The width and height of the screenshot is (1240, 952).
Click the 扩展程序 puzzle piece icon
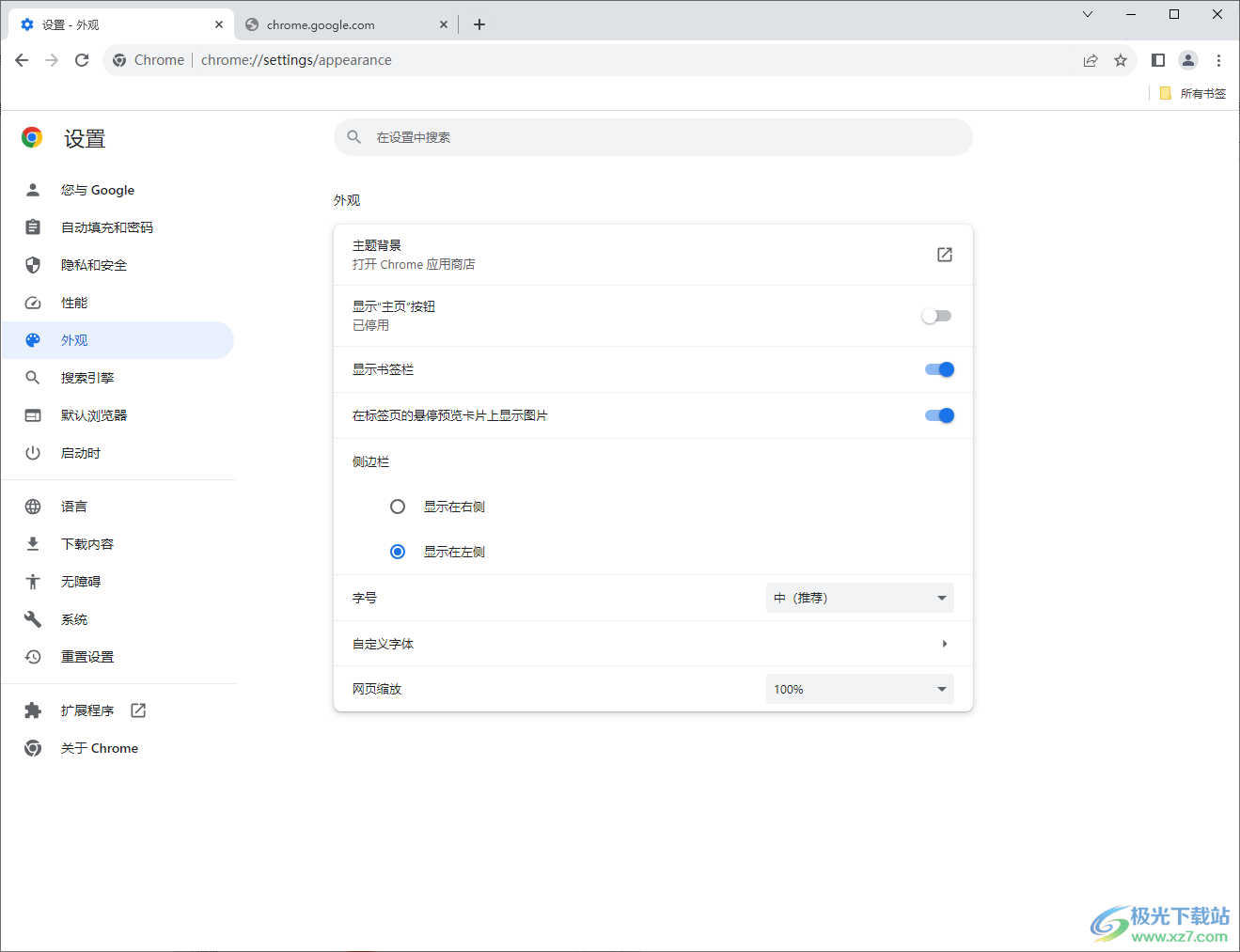[33, 710]
